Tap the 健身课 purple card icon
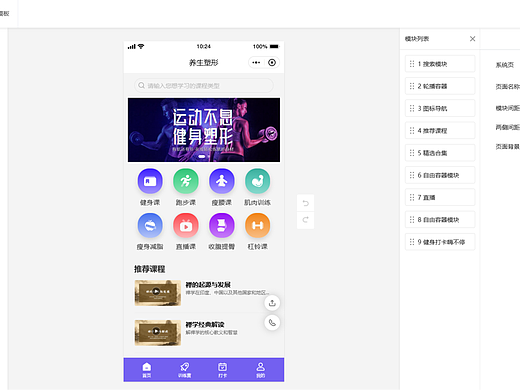Viewport: 520px width, 390px height. tap(150, 181)
